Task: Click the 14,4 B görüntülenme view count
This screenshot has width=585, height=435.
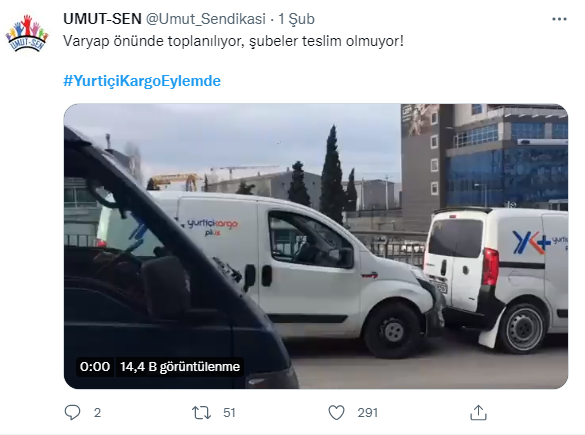Action: coord(180,366)
